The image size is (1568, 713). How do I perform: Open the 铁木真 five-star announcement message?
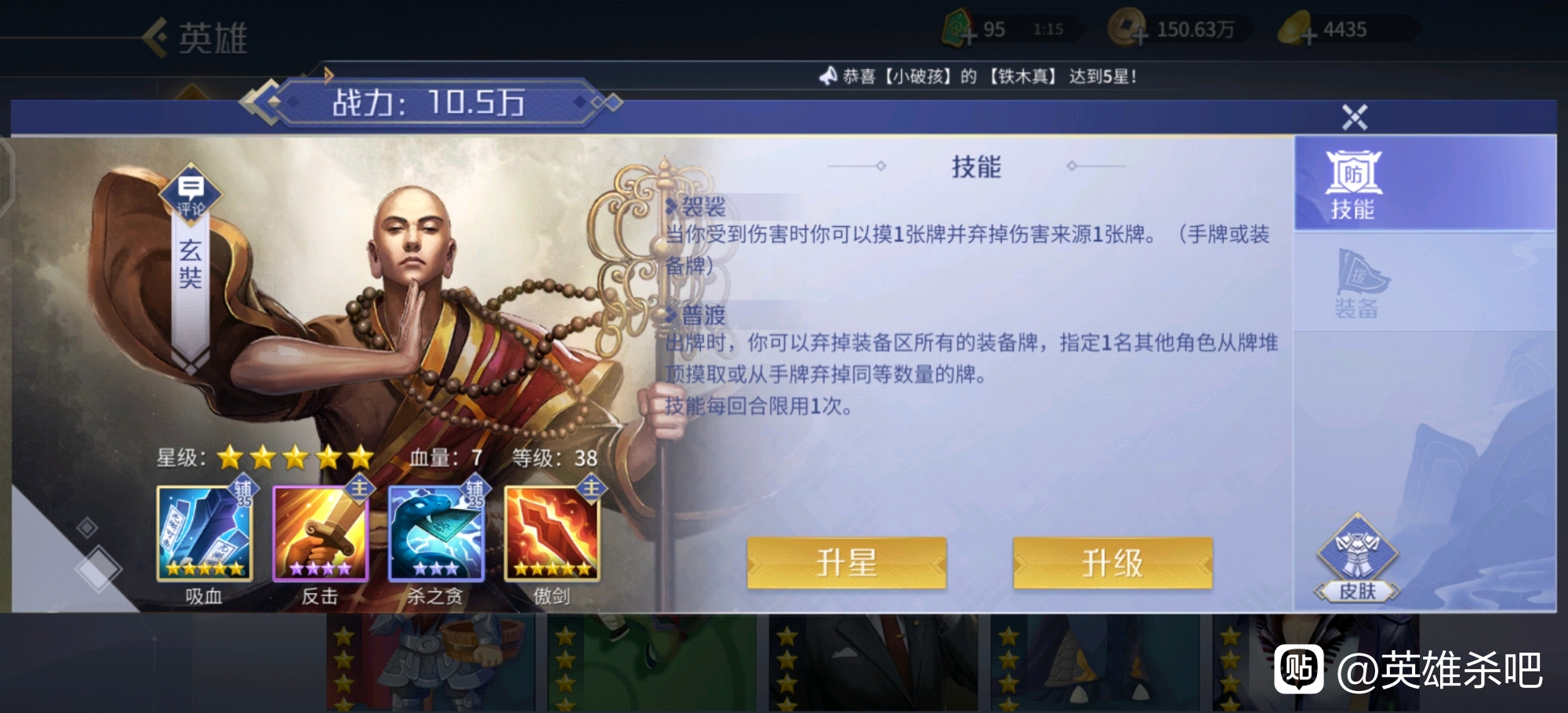click(978, 76)
